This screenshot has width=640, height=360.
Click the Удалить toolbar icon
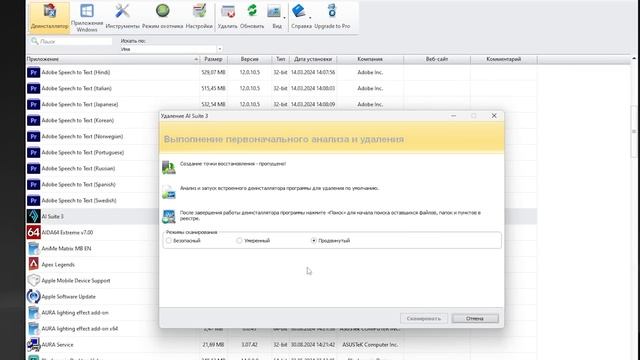point(227,16)
